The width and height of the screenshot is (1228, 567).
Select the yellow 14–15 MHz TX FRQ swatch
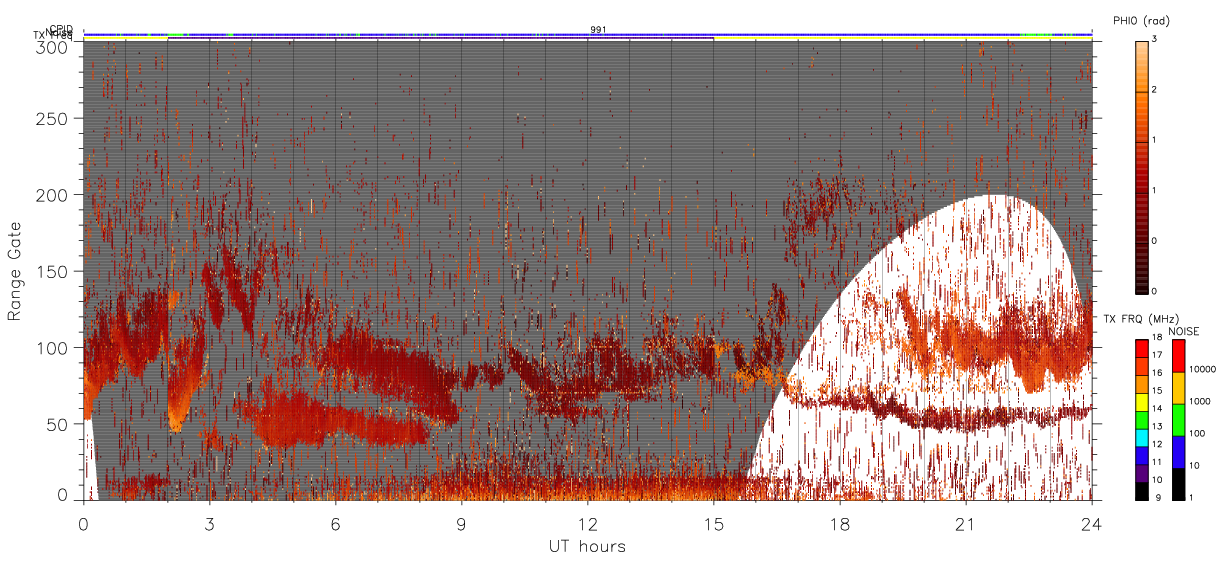(x=1142, y=402)
